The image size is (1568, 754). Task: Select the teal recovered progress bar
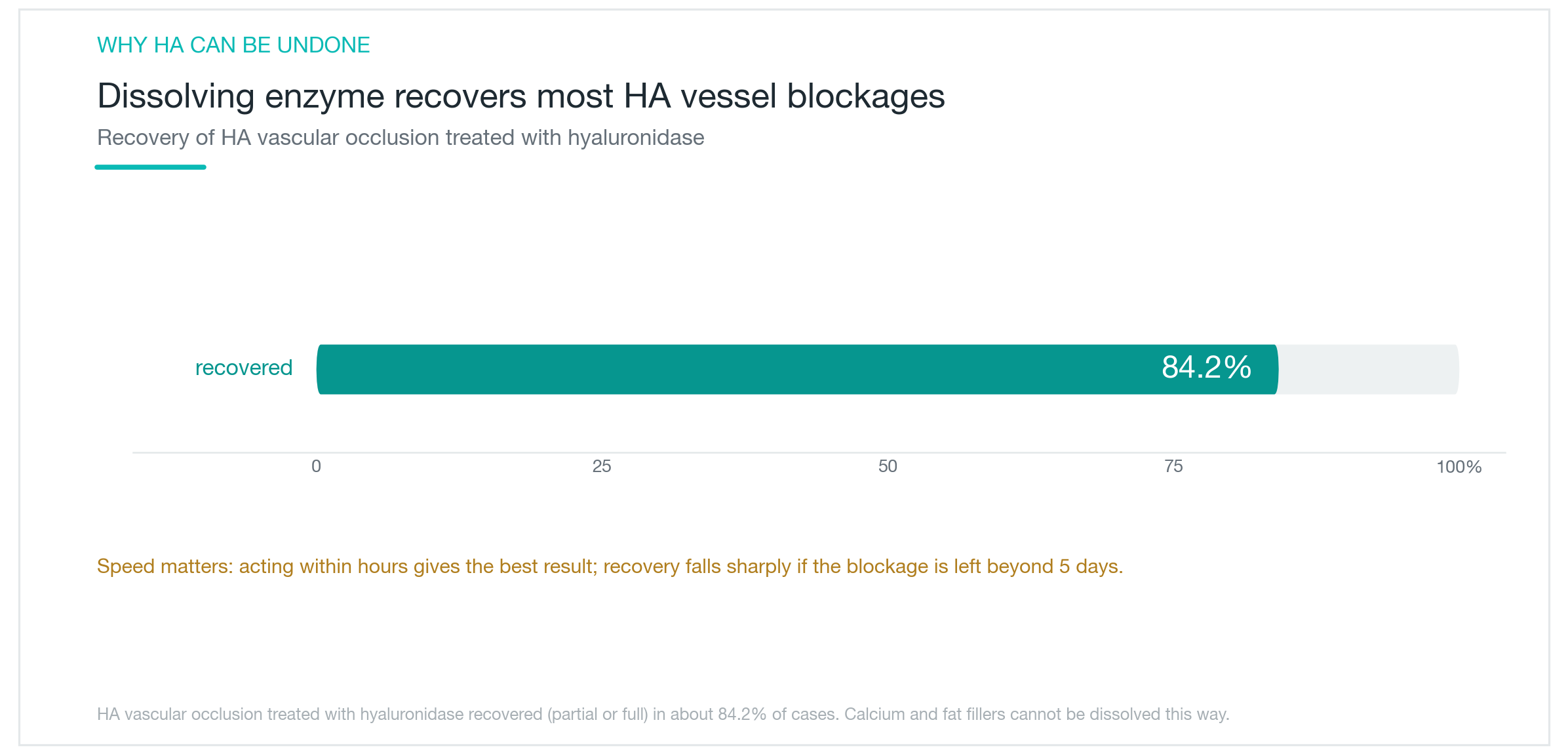click(x=797, y=369)
